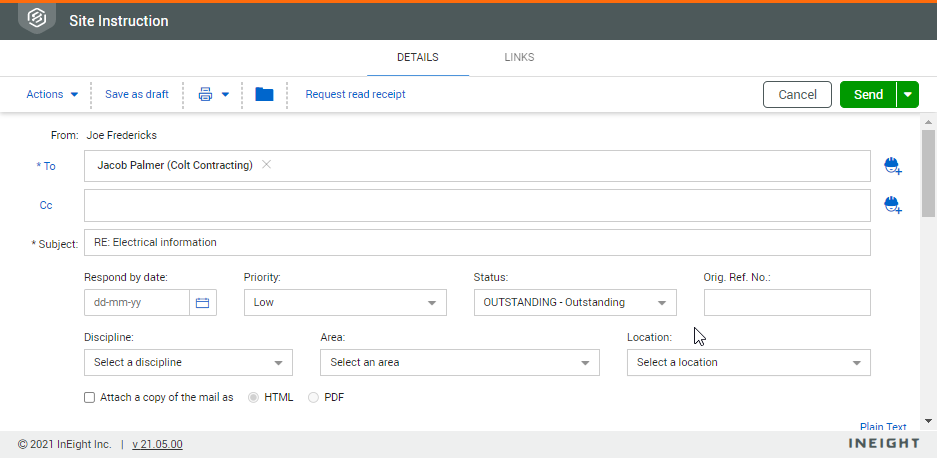Add recipient using Cc field contact icon
This screenshot has width=937, height=458.
[892, 205]
